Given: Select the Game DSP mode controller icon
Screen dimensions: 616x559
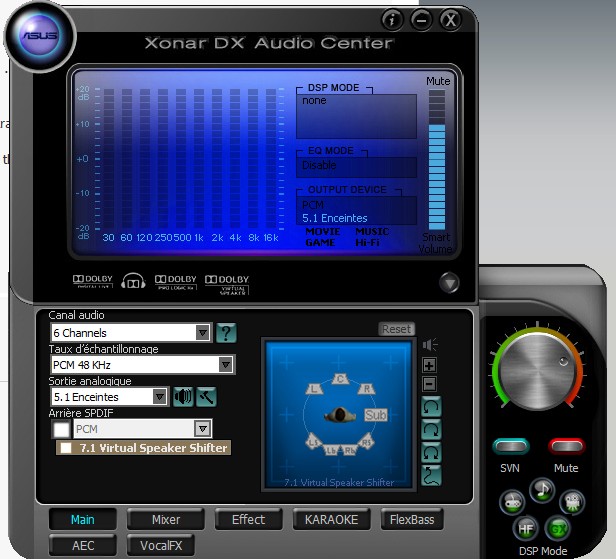Looking at the screenshot, I should (512, 502).
